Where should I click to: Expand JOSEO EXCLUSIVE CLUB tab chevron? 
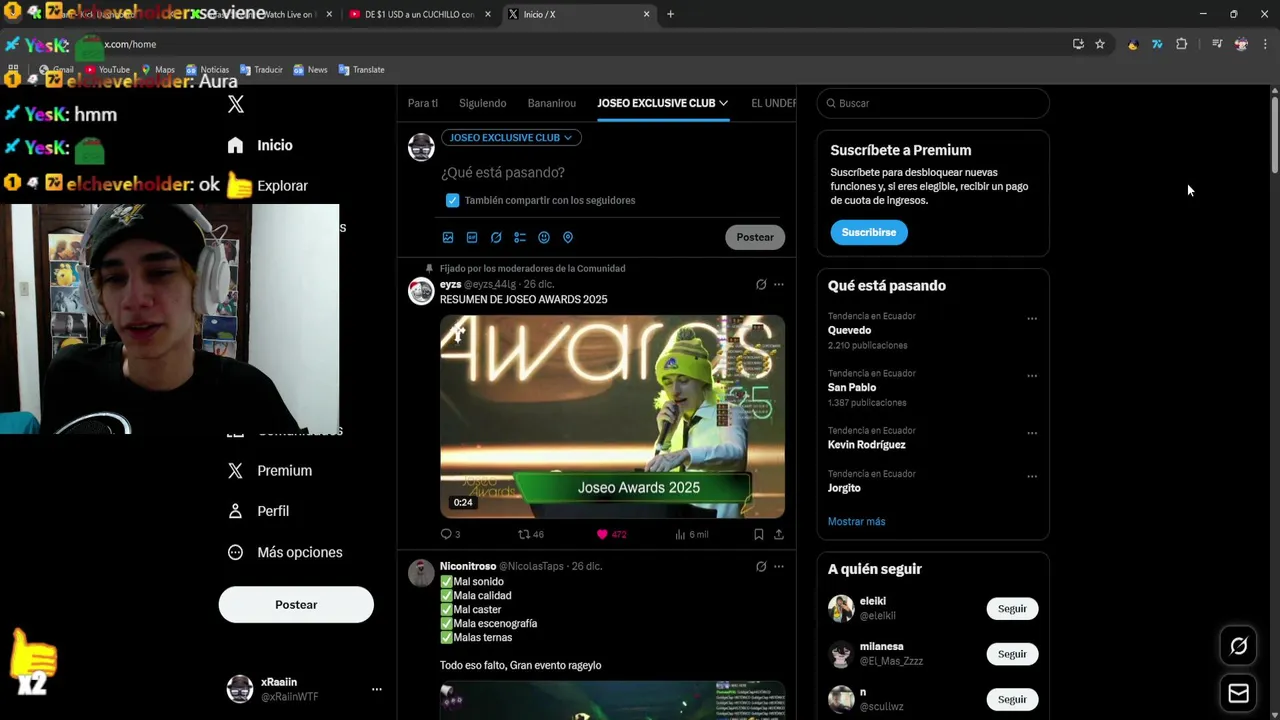[x=723, y=103]
